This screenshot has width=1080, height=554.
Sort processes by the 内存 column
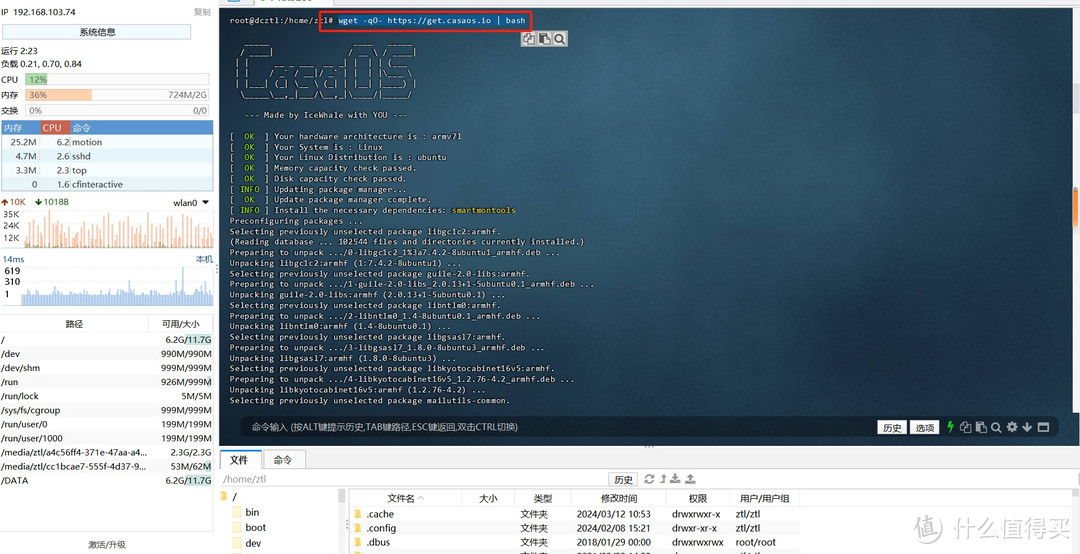(x=21, y=127)
